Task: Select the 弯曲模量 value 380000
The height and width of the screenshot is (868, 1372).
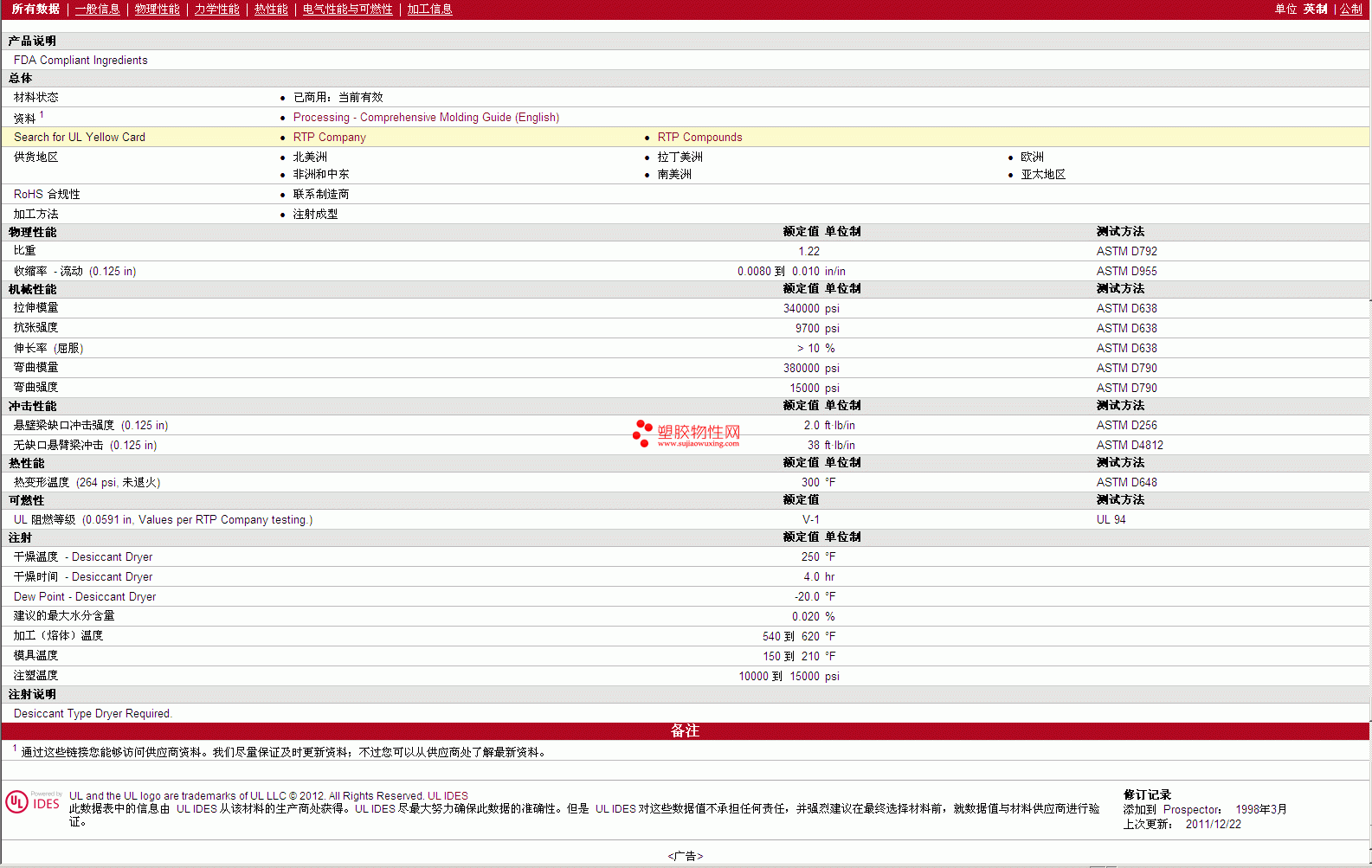Action: (801, 369)
